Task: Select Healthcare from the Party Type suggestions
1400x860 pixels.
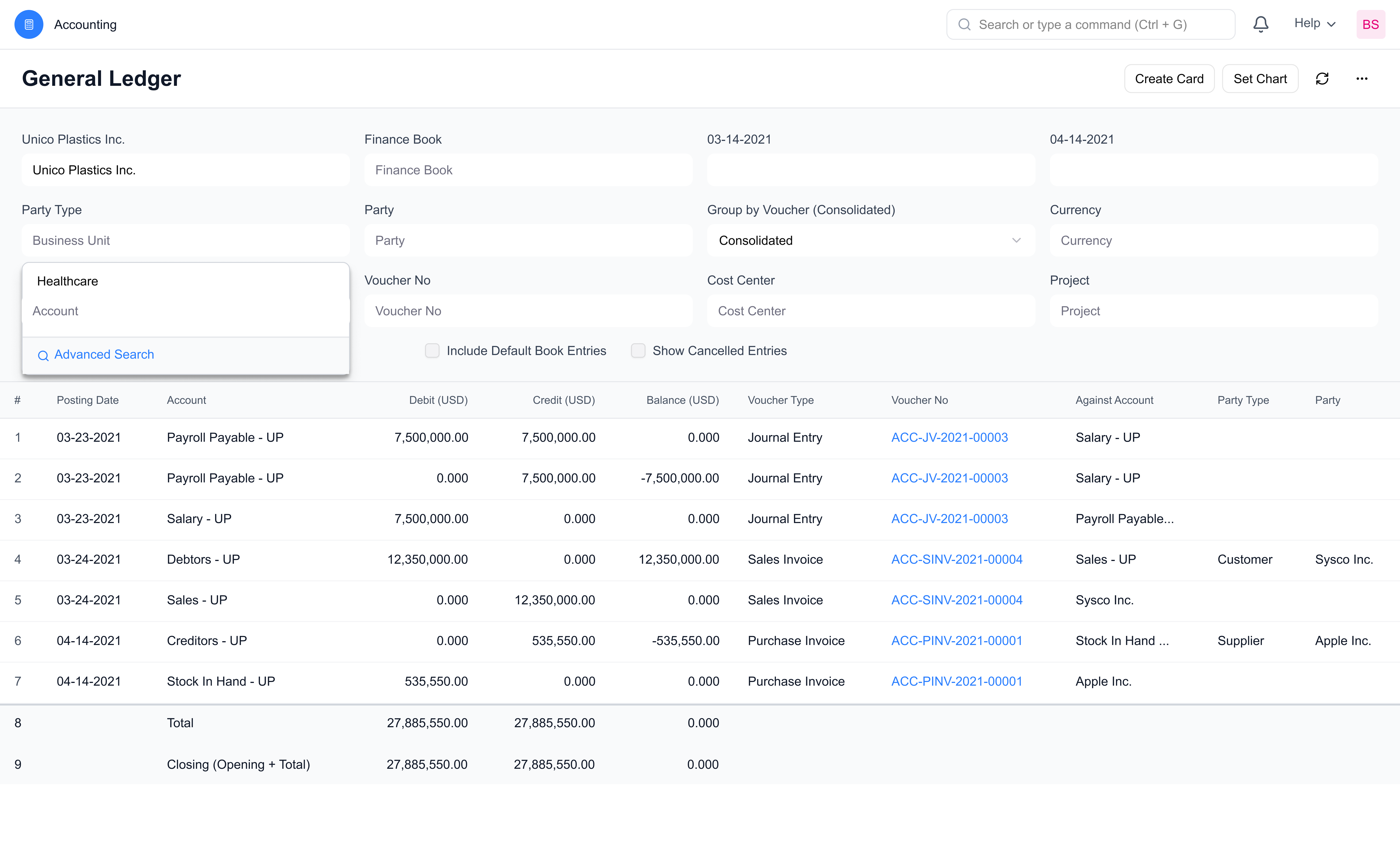Action: (x=68, y=281)
